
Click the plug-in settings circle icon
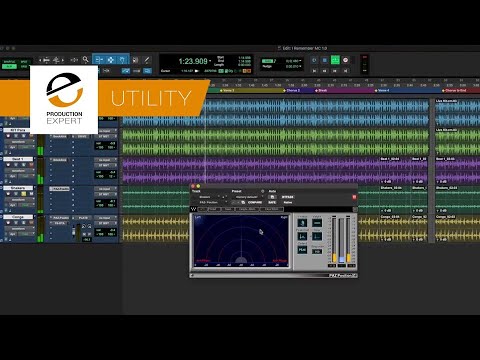click(263, 191)
